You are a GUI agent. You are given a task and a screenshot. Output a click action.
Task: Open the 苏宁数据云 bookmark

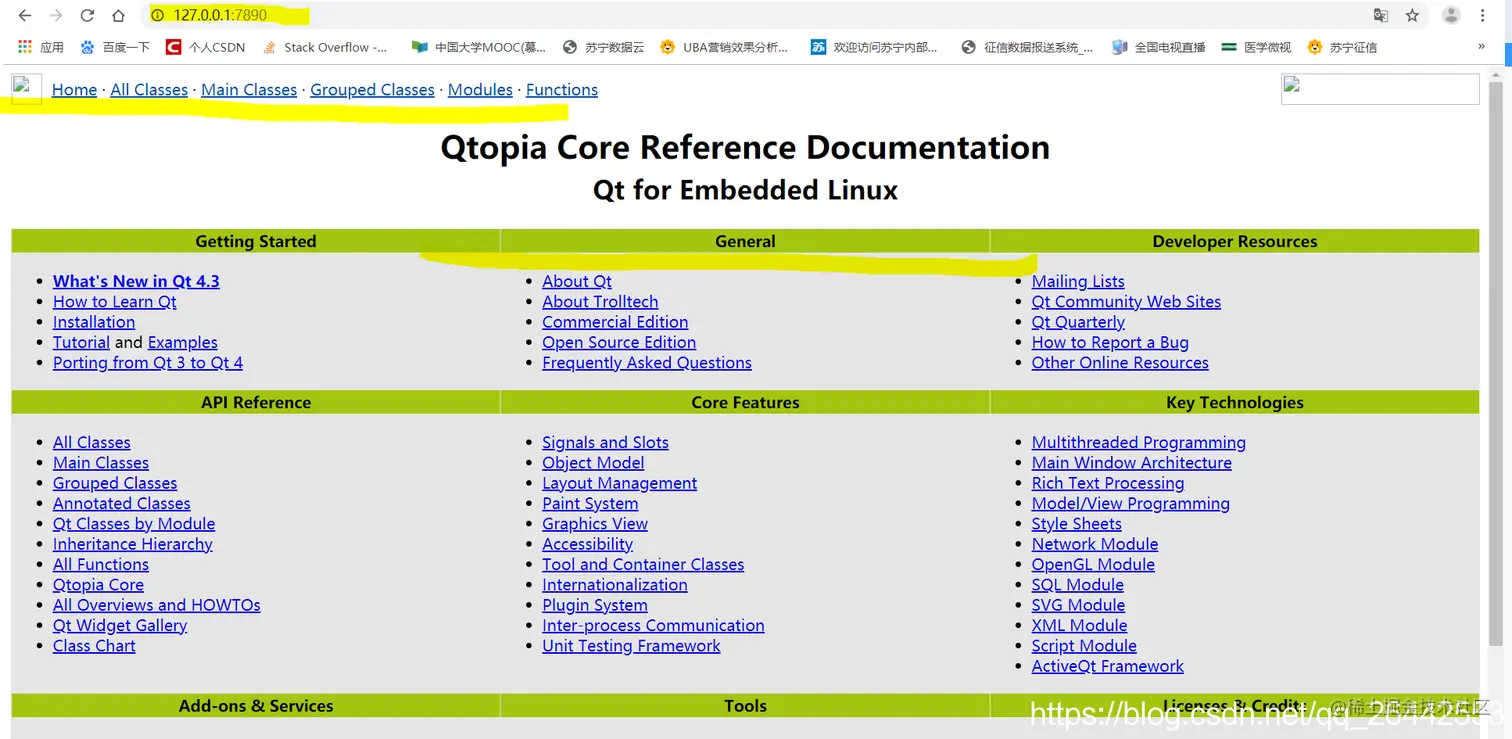coord(604,47)
